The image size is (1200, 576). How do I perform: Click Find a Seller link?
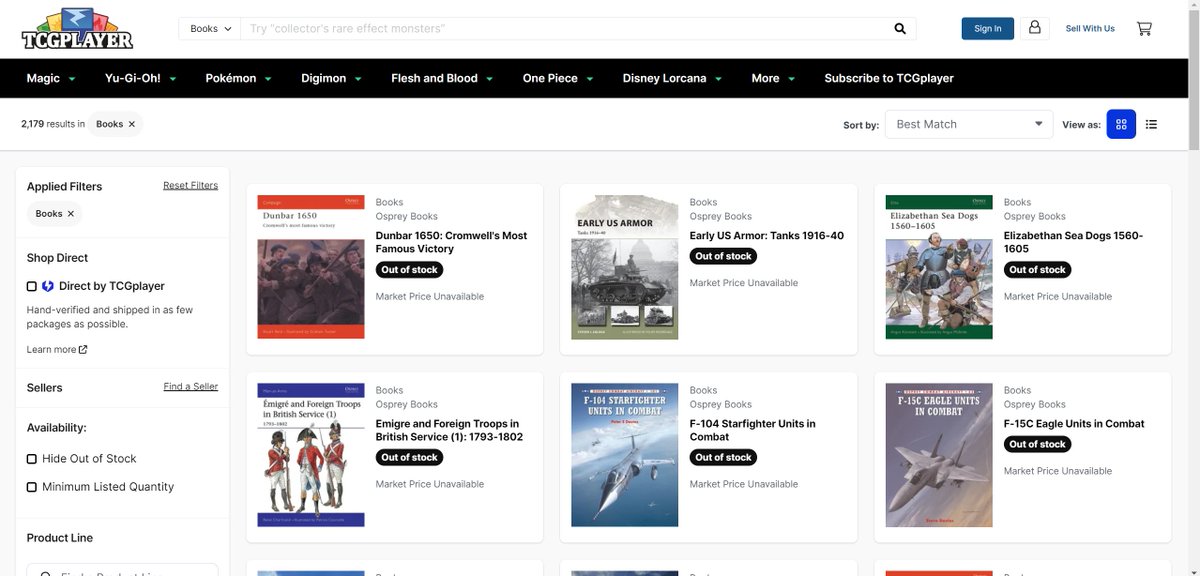click(190, 387)
